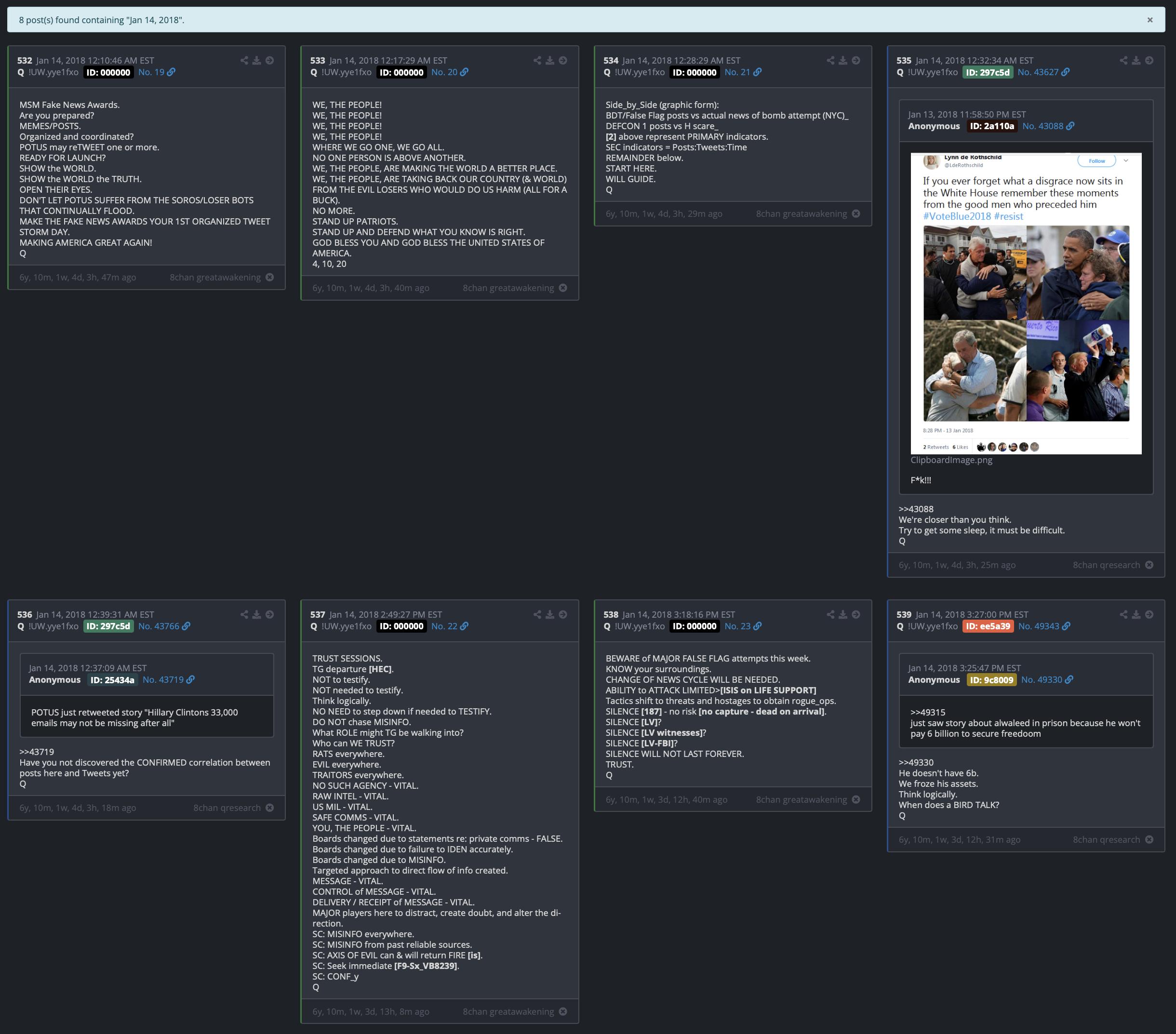Open arrow icon on post 532
This screenshot has height=1034, width=1176.
pos(270,60)
